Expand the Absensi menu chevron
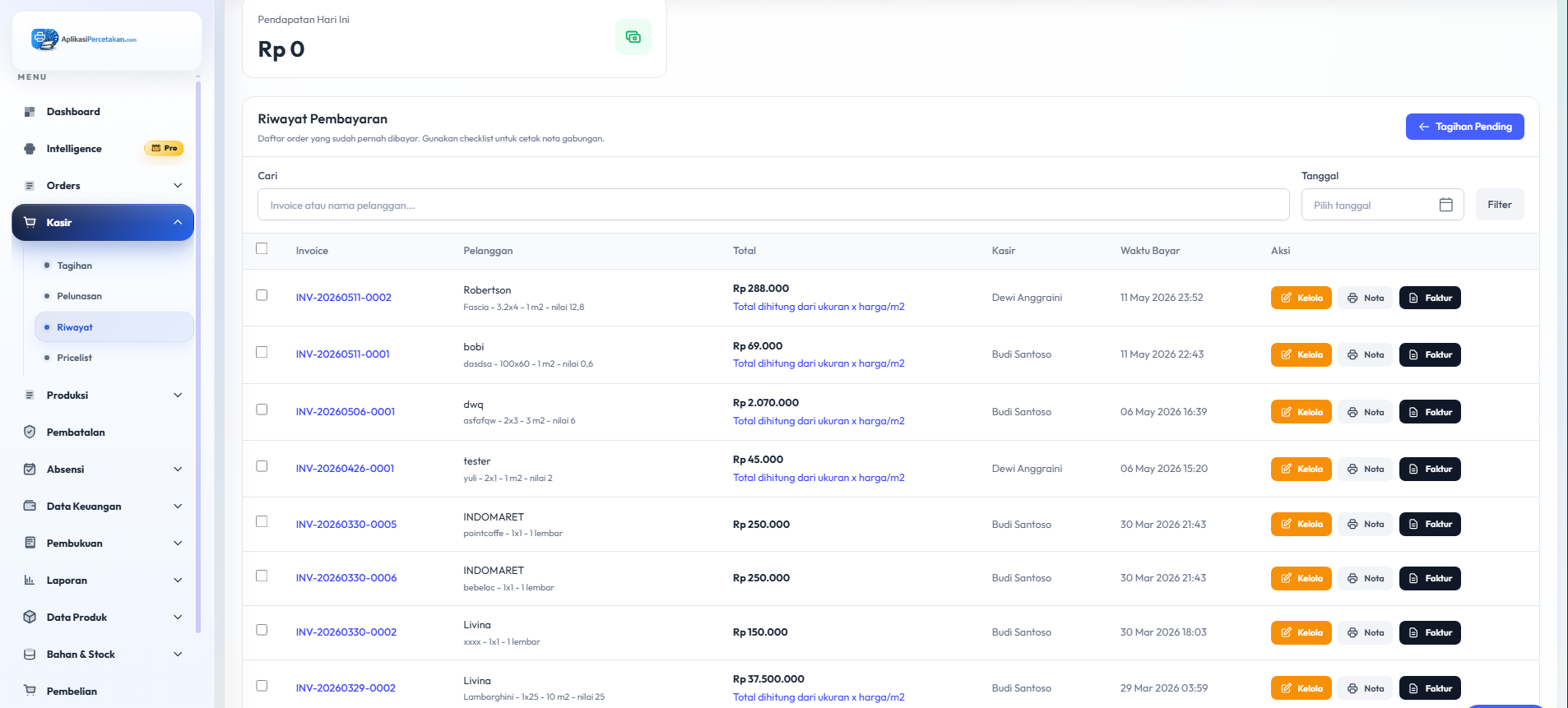Viewport: 1568px width, 708px height. pyautogui.click(x=178, y=470)
